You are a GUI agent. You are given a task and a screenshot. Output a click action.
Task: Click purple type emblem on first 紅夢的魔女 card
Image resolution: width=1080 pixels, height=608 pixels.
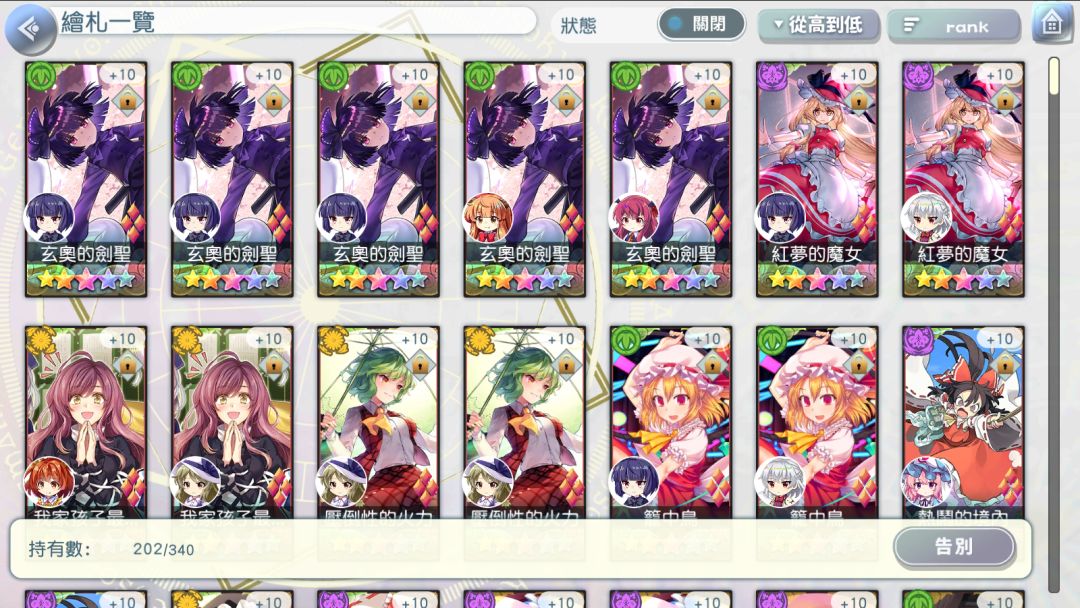(x=771, y=76)
